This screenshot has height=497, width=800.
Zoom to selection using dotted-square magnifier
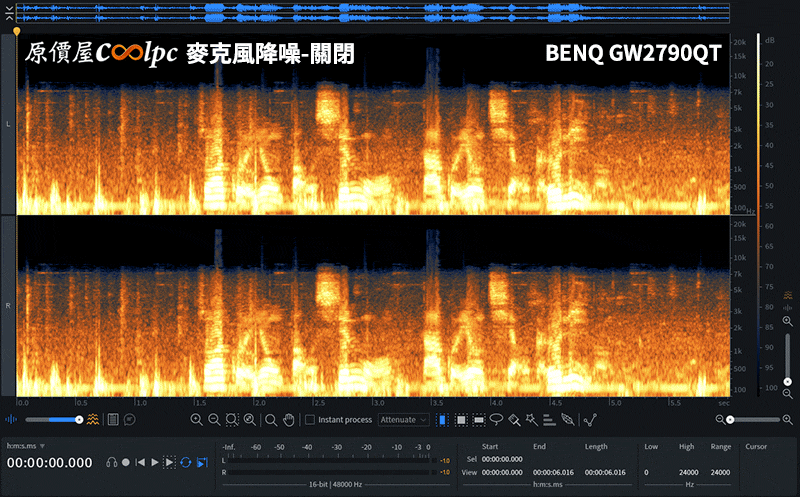tap(232, 419)
